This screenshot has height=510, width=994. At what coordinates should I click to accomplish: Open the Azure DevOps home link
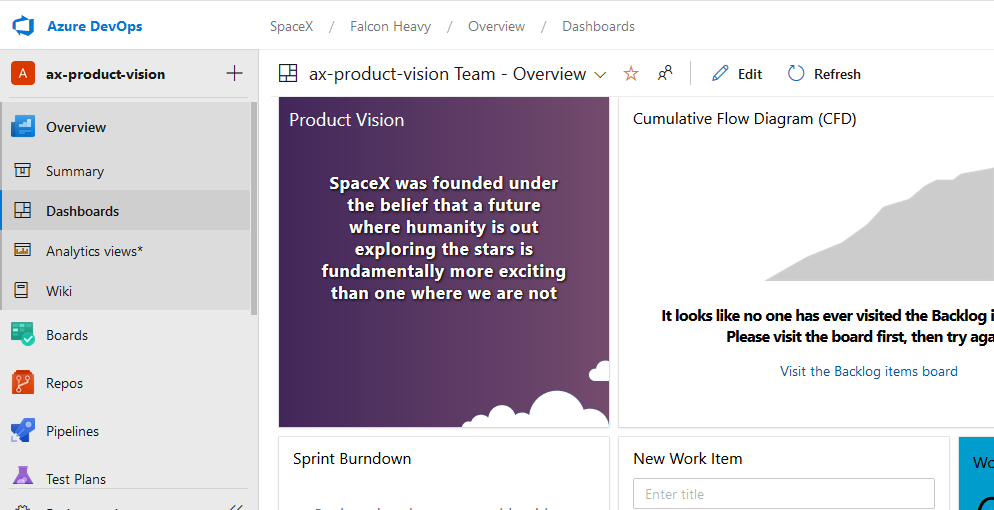click(x=94, y=27)
